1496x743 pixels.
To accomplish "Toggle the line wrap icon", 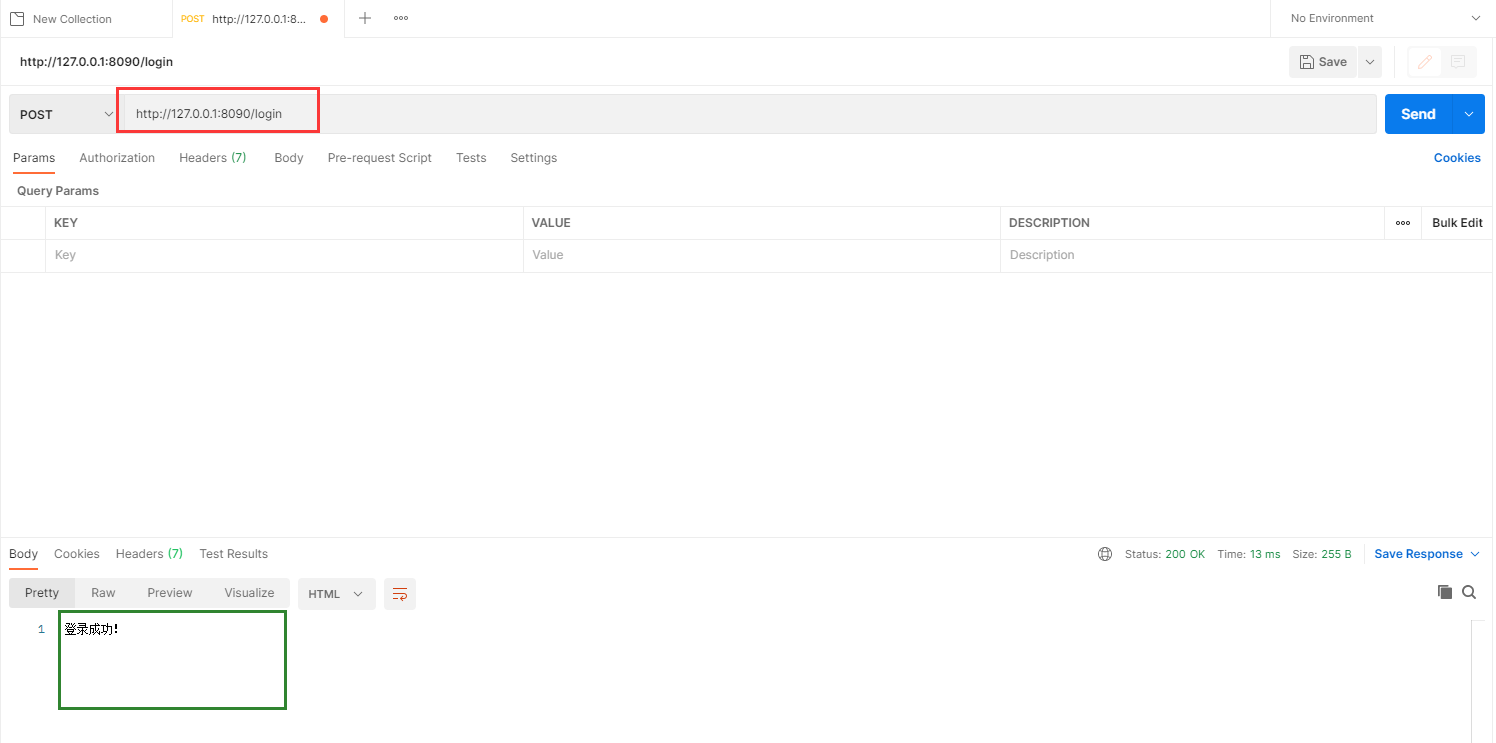I will tap(400, 594).
